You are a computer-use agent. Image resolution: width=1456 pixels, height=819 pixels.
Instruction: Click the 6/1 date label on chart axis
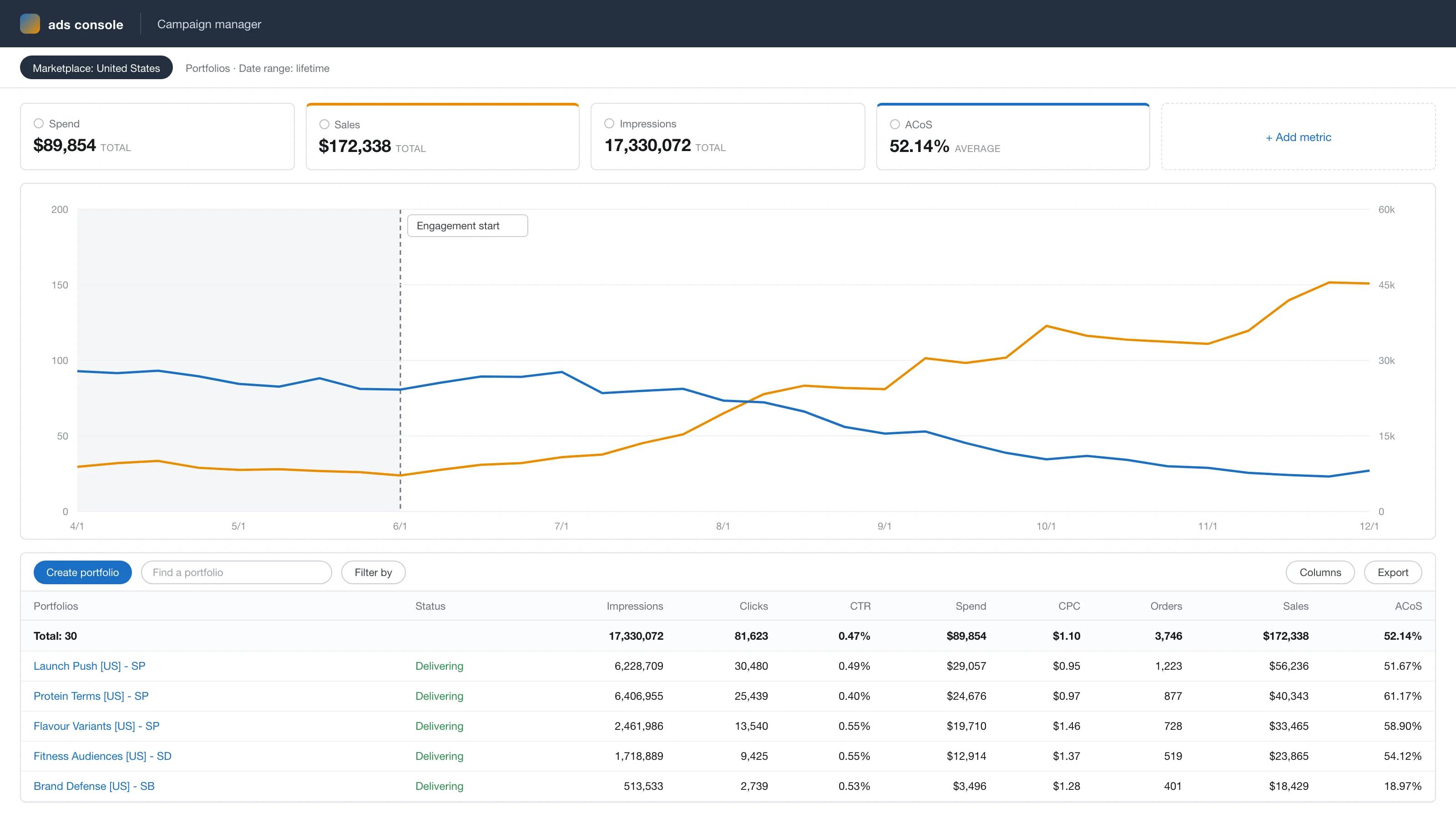(x=399, y=526)
